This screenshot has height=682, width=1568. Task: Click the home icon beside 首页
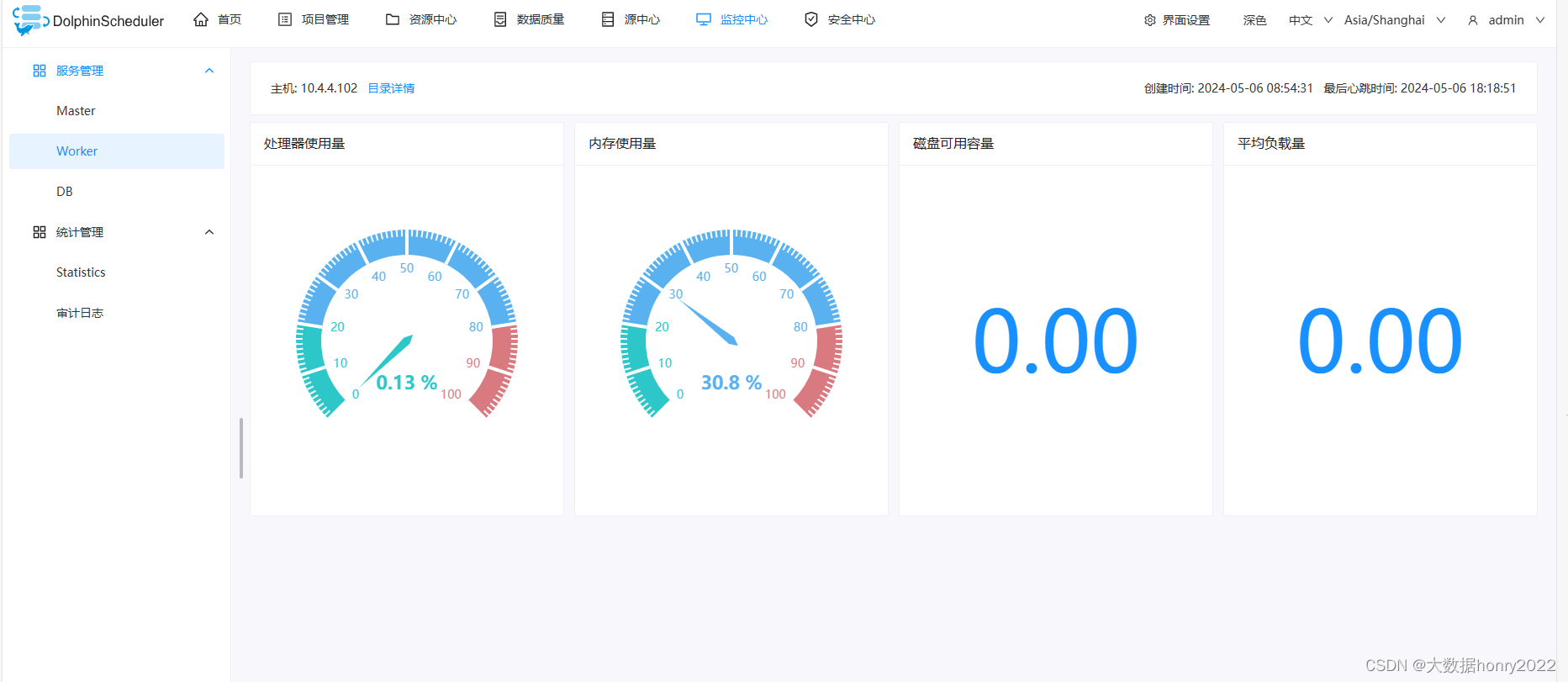(x=201, y=19)
